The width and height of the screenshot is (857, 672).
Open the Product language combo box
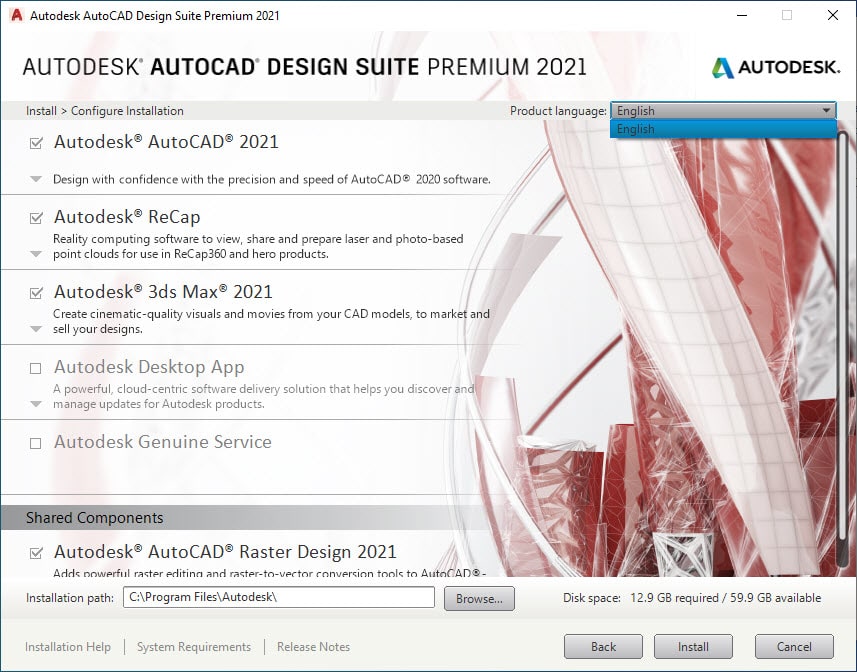723,110
